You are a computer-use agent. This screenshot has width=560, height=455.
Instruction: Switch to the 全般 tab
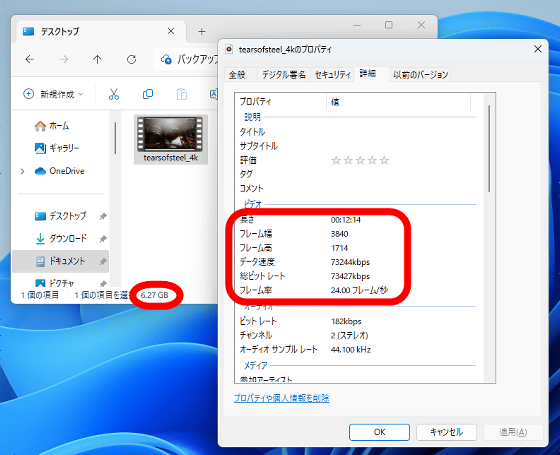(237, 75)
